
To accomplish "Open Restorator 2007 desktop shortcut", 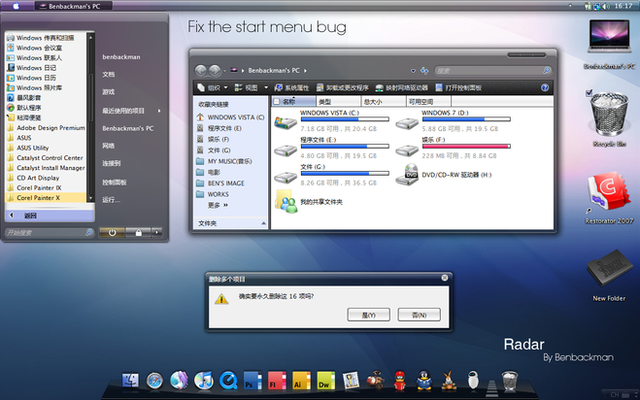I will 609,191.
